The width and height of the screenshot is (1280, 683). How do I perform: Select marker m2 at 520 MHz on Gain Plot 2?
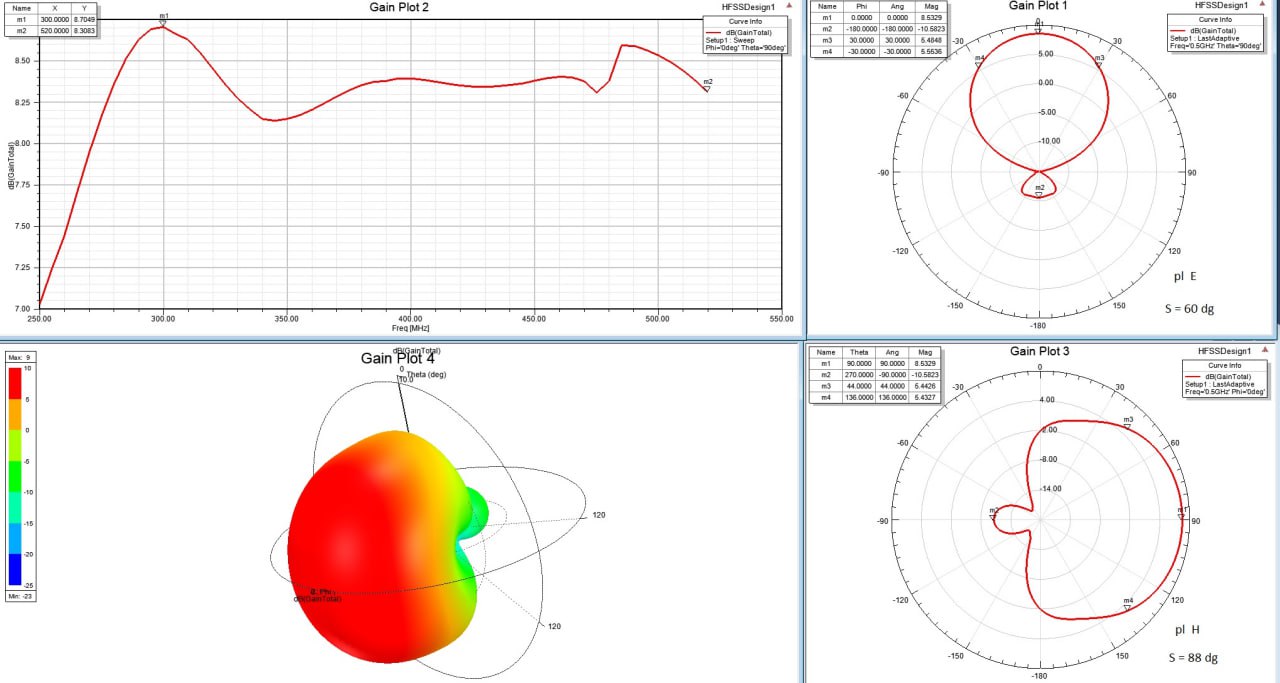(707, 87)
